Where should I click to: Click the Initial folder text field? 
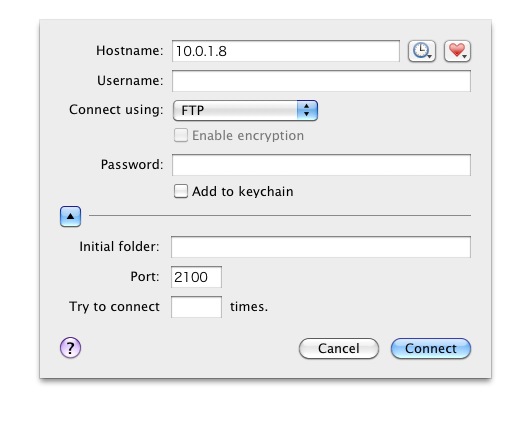(x=321, y=247)
